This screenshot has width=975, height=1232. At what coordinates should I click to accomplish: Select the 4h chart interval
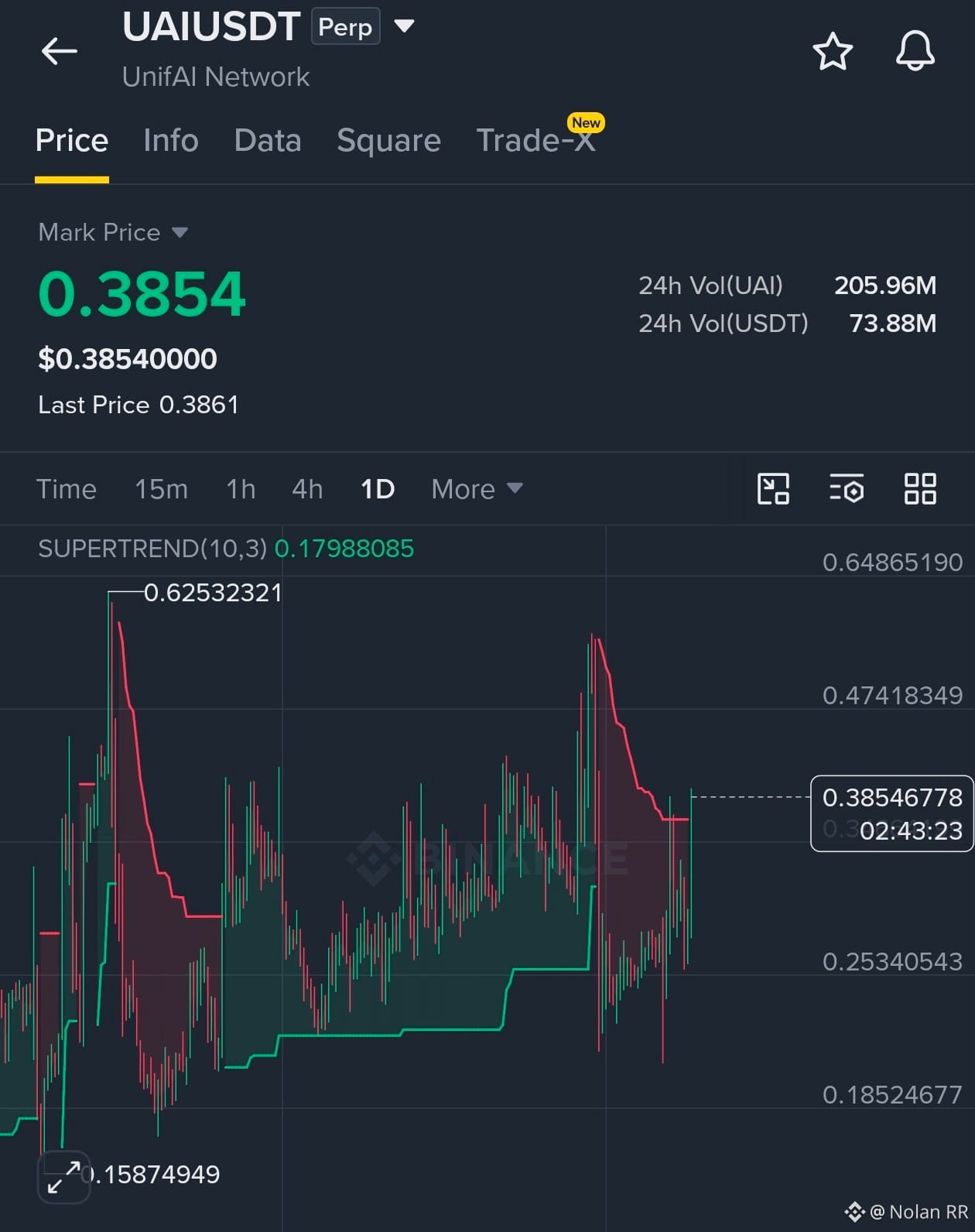307,489
